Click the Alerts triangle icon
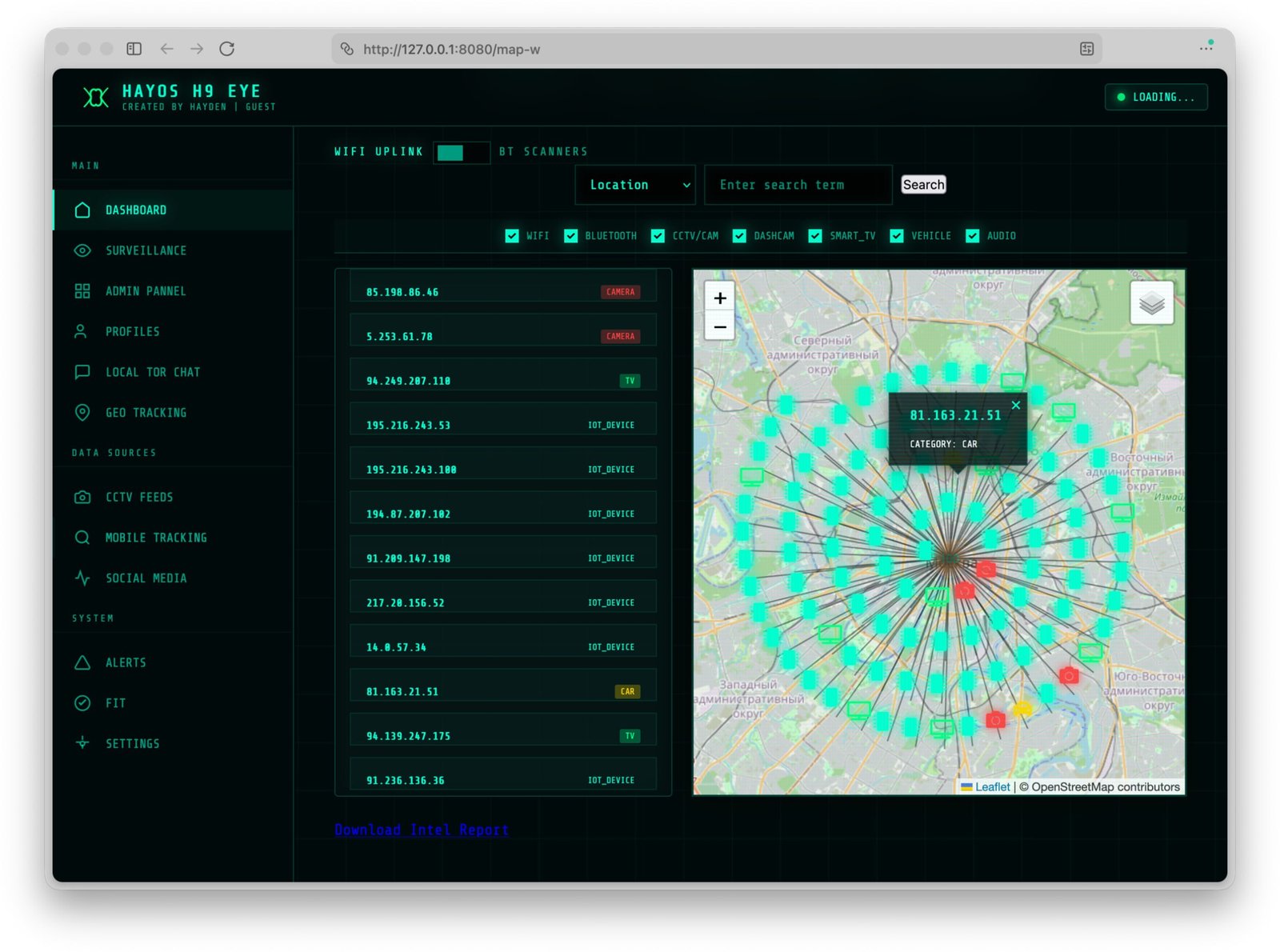The image size is (1280, 952). coord(82,662)
